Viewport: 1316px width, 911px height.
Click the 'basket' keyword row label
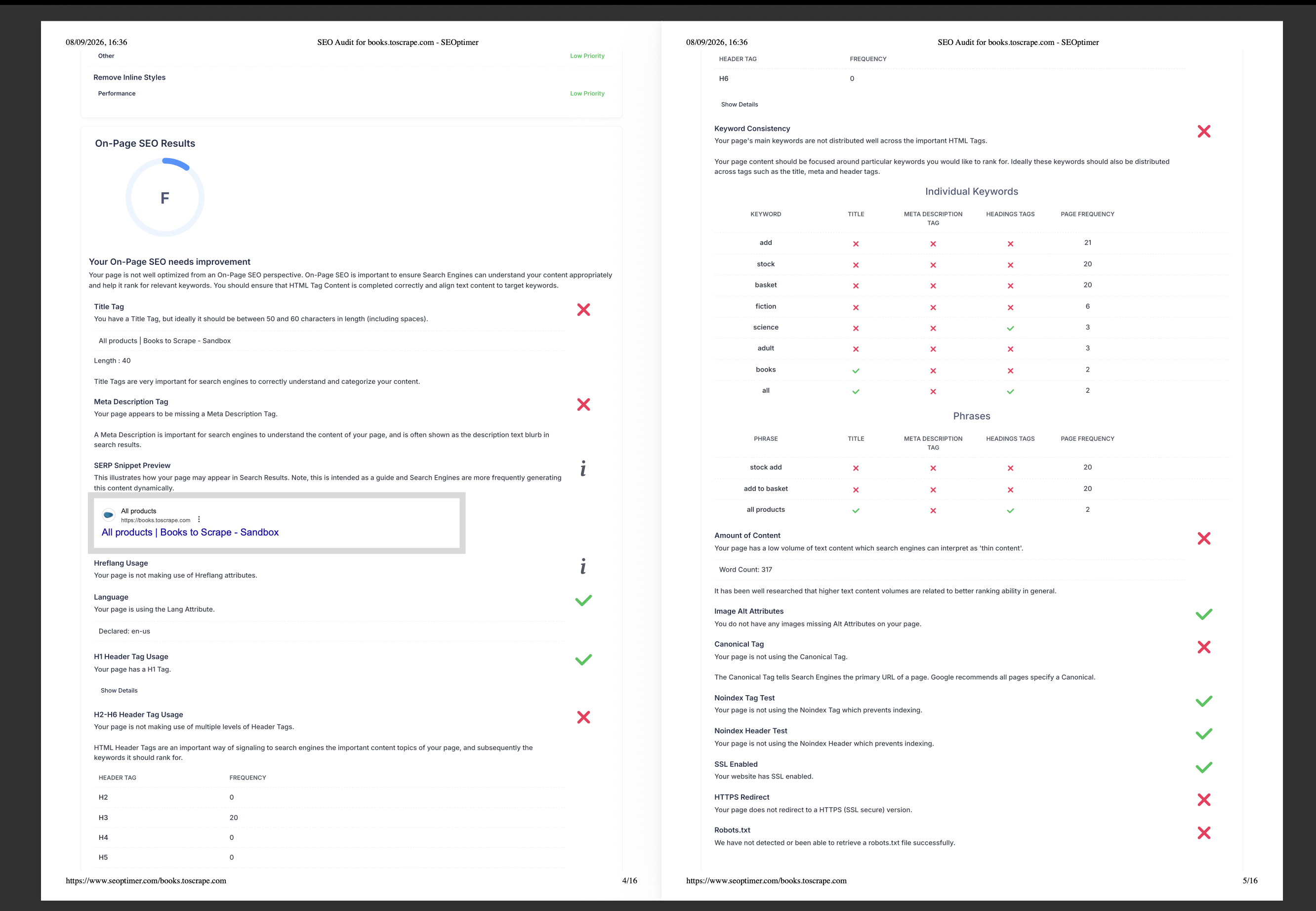pos(765,285)
